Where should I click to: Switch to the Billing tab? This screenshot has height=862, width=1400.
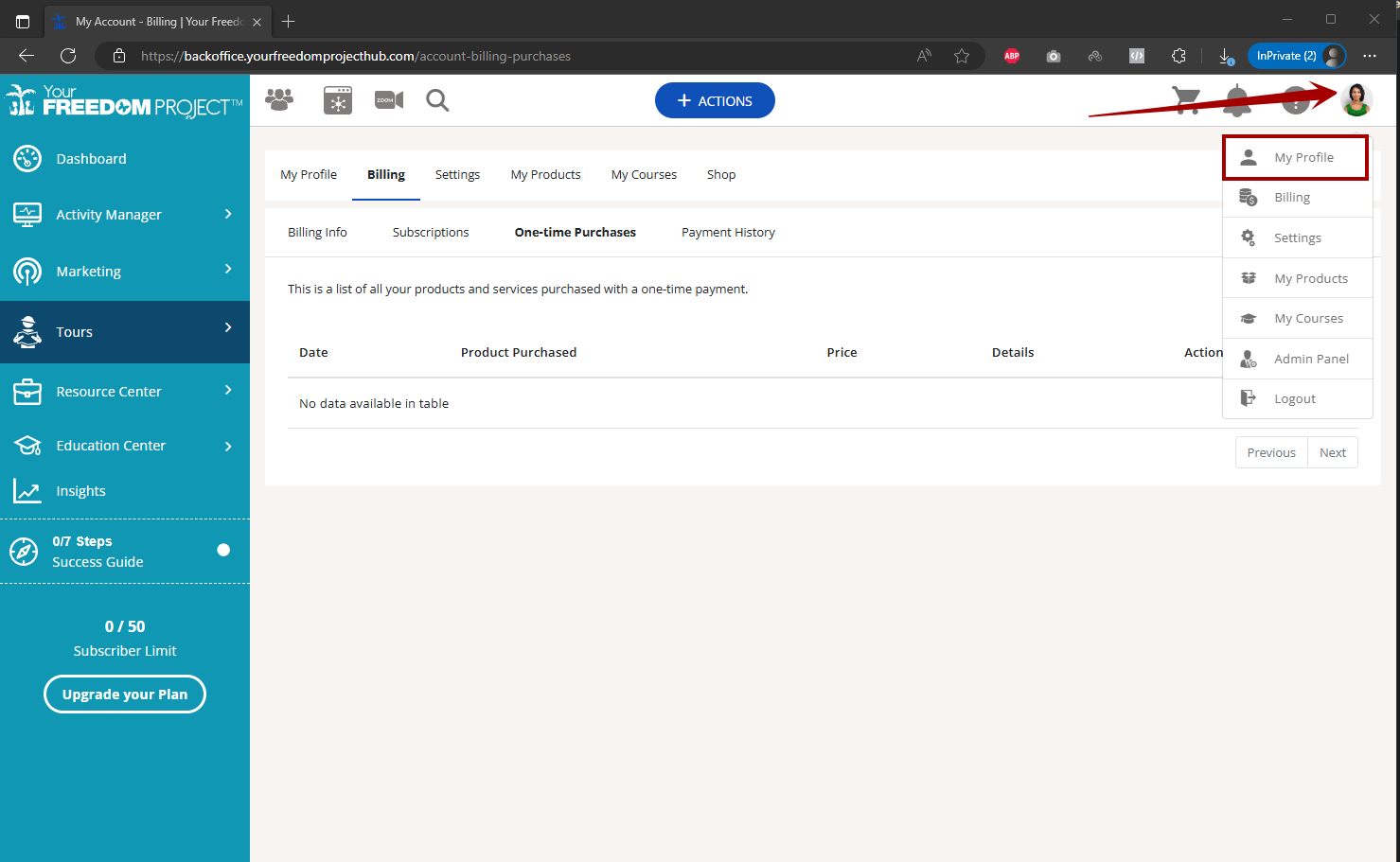click(x=386, y=174)
